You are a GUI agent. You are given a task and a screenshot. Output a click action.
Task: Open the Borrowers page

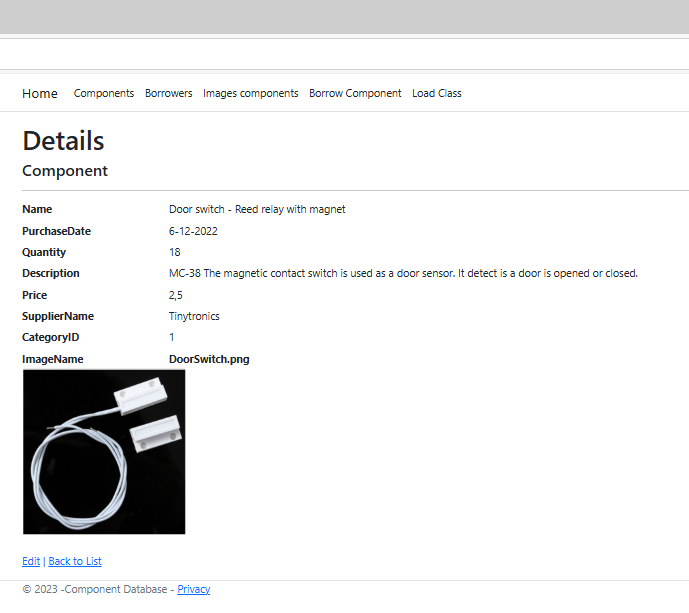click(168, 93)
